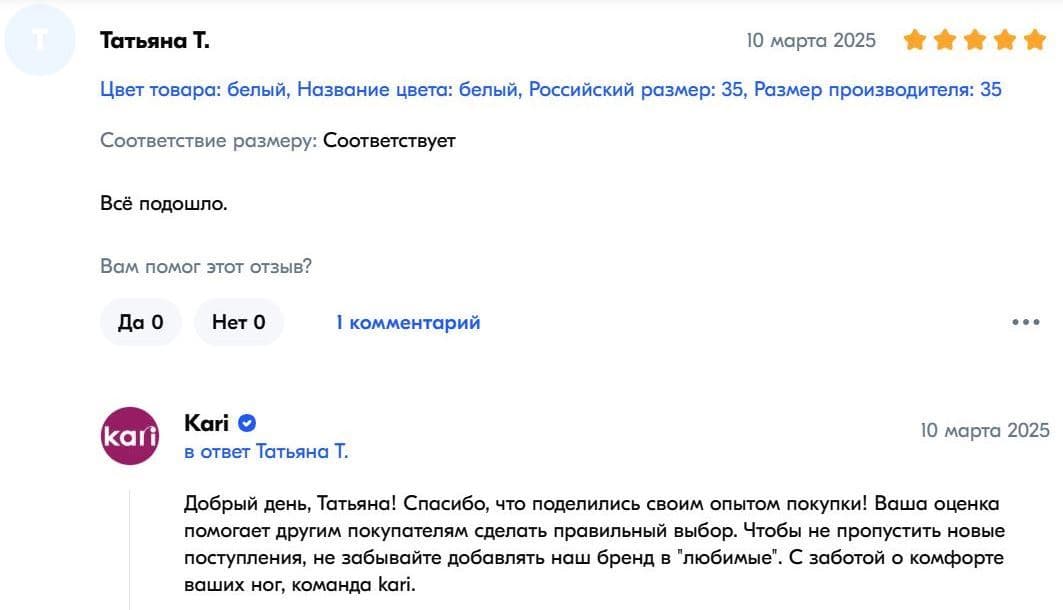Click the Kari verified badge checkmark

[x=246, y=423]
